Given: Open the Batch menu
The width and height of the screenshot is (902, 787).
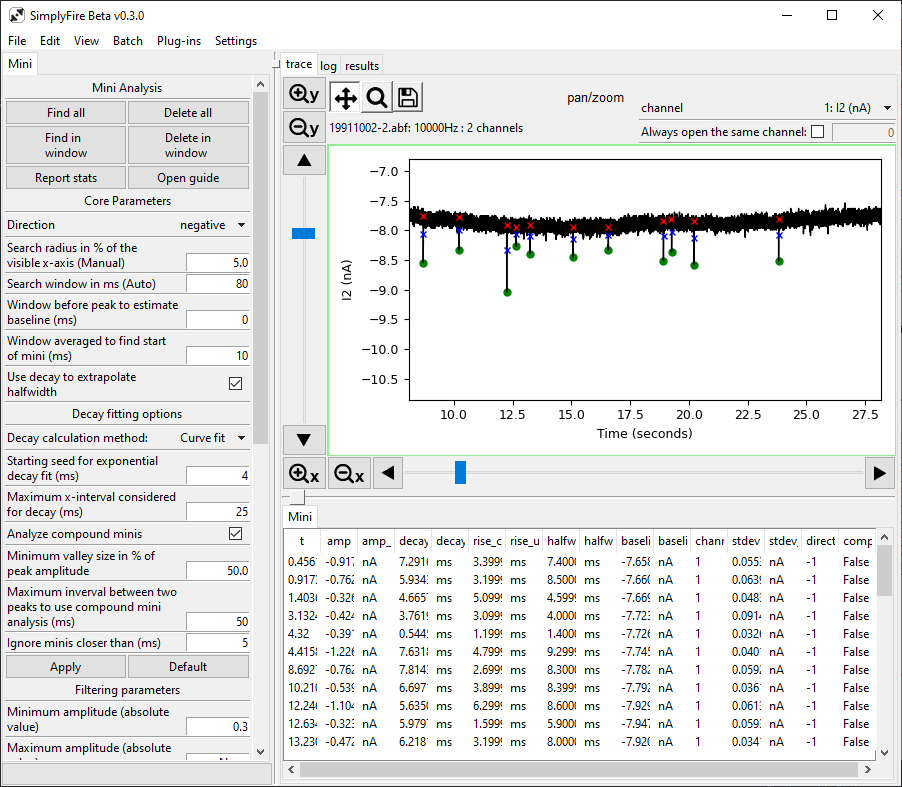Looking at the screenshot, I should point(128,41).
